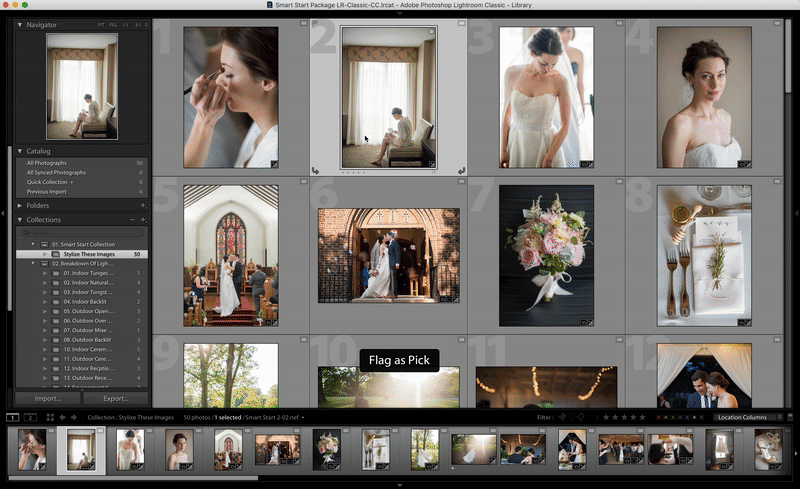Toggle second window display 2 button

pos(30,417)
